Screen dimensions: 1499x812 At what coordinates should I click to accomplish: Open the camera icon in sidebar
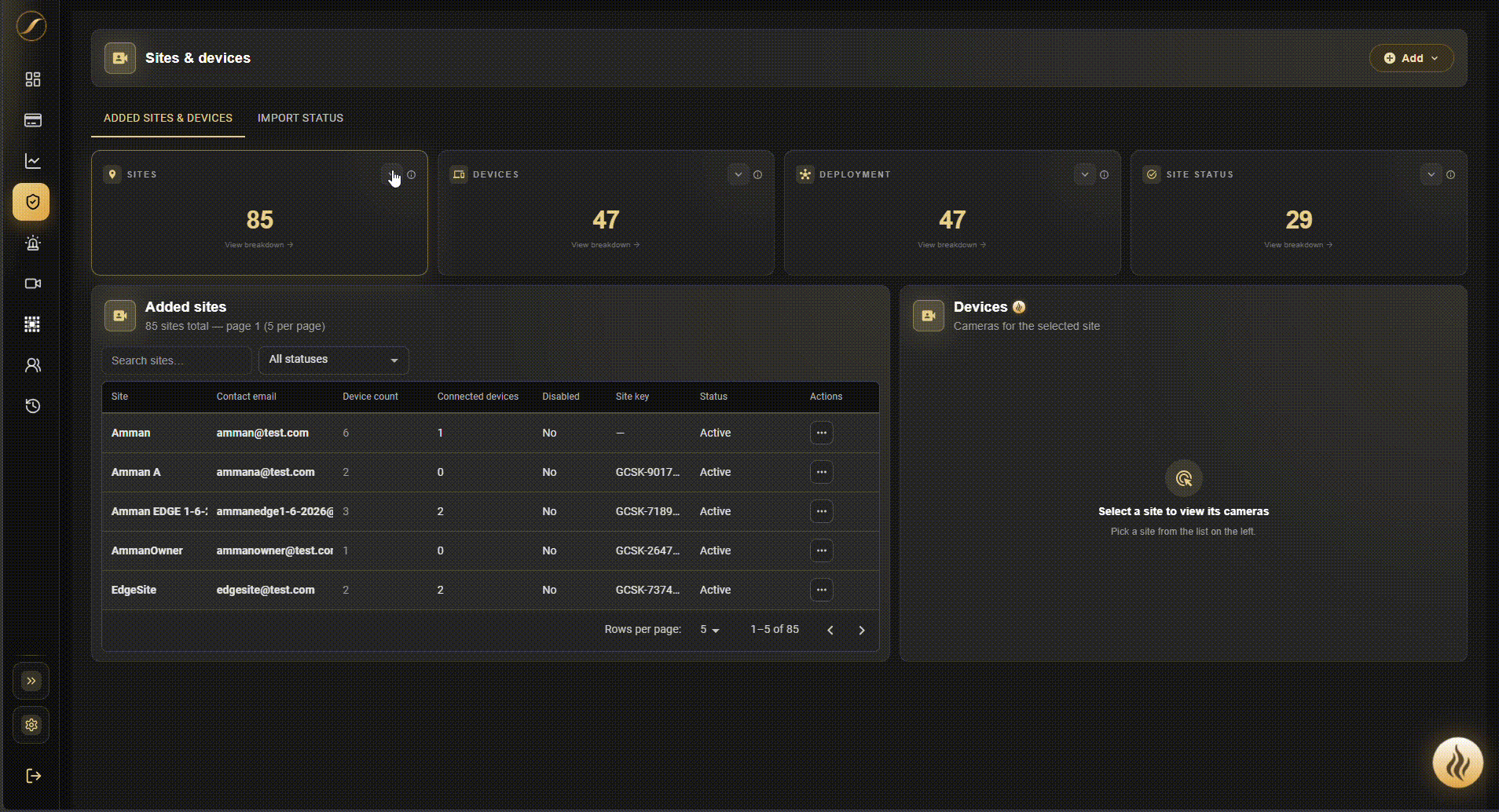pos(32,283)
